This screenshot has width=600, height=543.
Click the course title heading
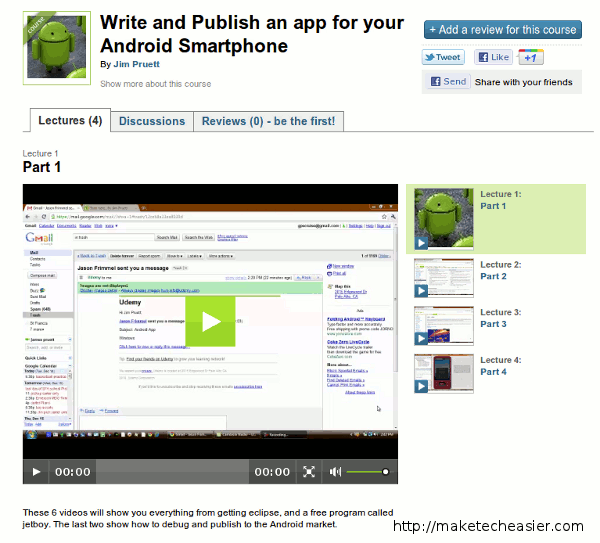click(252, 34)
